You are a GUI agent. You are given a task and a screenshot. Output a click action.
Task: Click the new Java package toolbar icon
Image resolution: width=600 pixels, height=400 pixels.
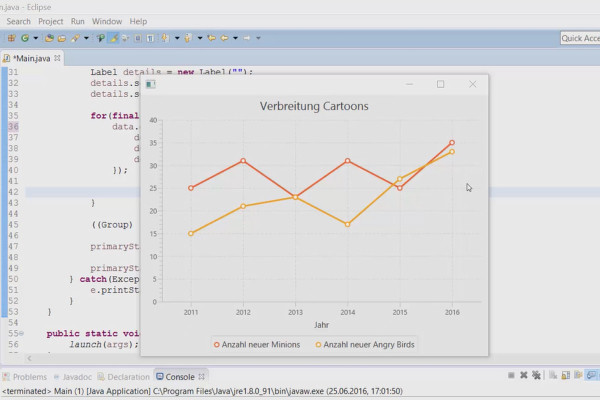pyautogui.click(x=11, y=38)
